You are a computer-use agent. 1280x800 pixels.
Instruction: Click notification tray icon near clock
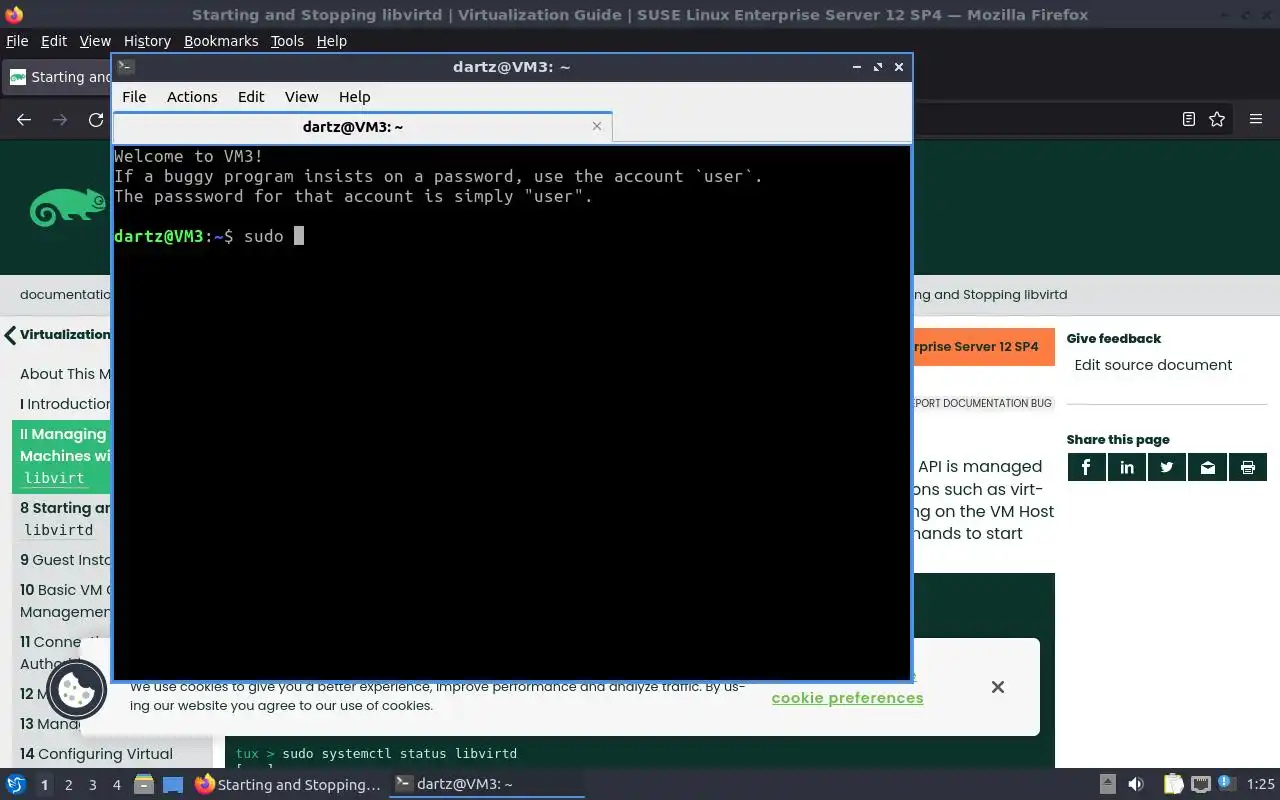click(x=1226, y=784)
